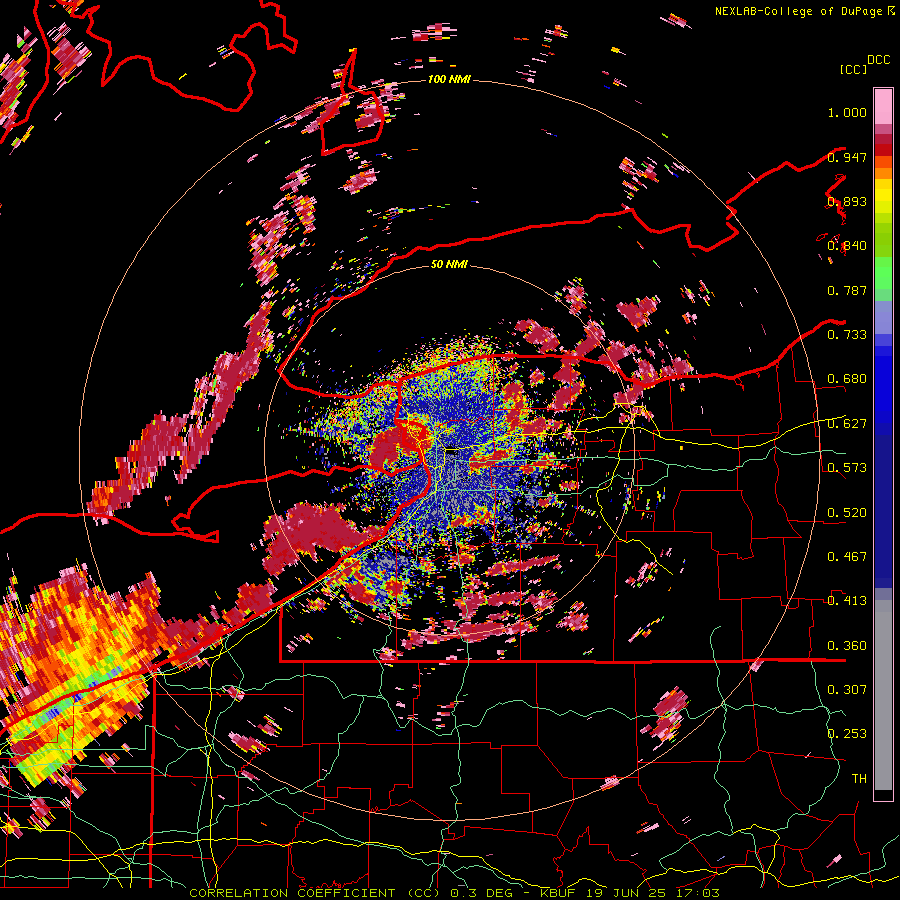The image size is (900, 900).
Task: Click the 0.840 color scale value
Action: point(847,246)
